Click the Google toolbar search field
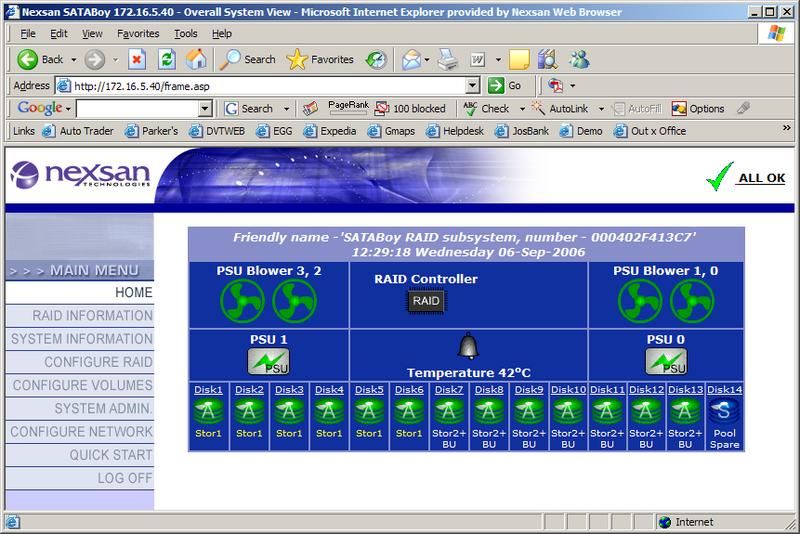Image resolution: width=800 pixels, height=534 pixels. 138,108
